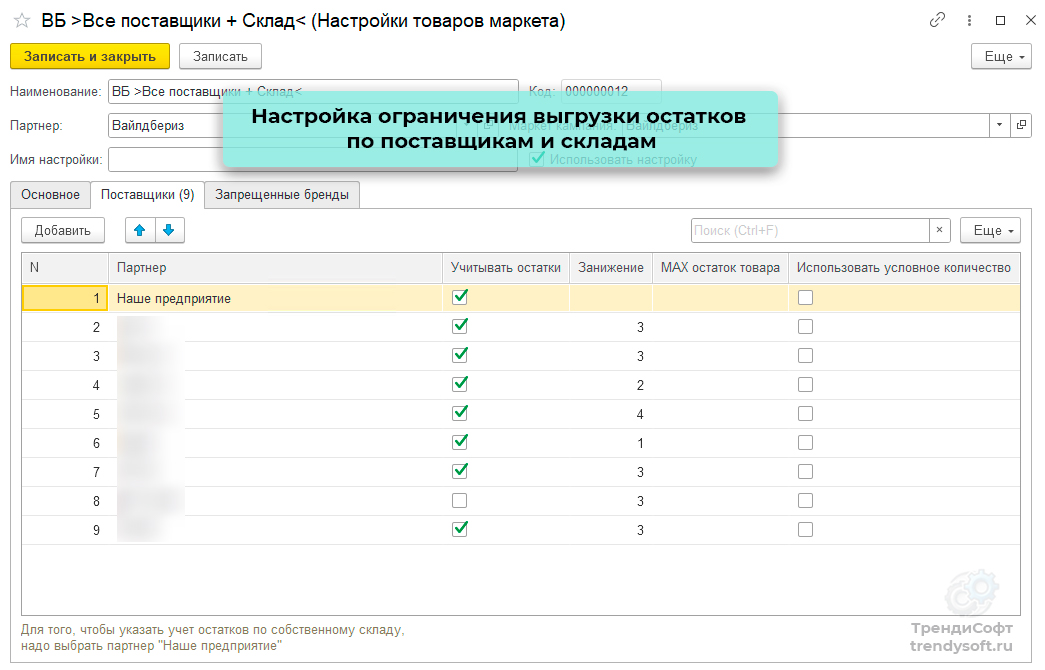Image resolution: width=1045 pixels, height=670 pixels.
Task: Toggle Учитывать остатки checkbox in row 5
Action: coord(460,413)
